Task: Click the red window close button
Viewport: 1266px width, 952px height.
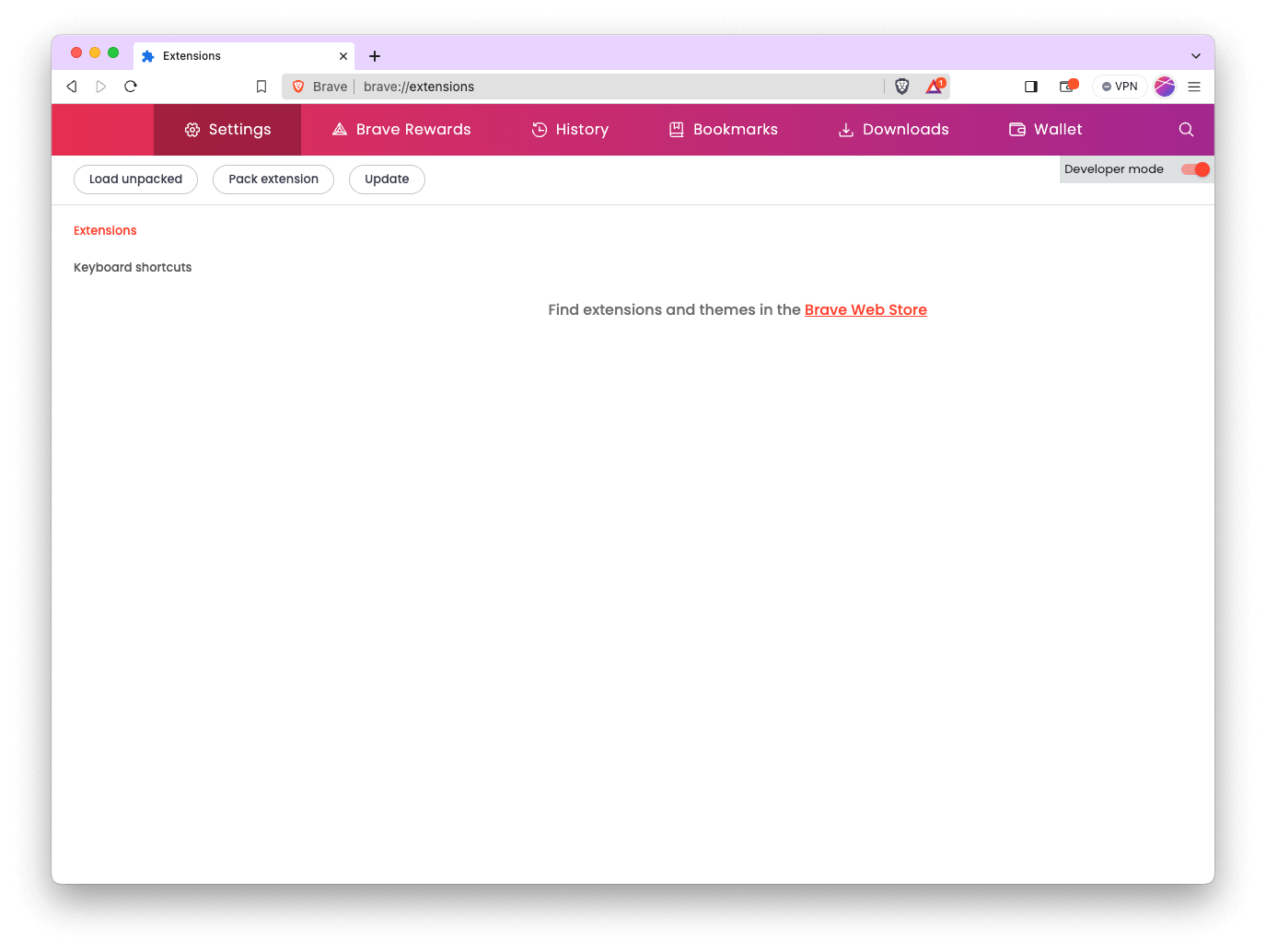Action: tap(76, 52)
